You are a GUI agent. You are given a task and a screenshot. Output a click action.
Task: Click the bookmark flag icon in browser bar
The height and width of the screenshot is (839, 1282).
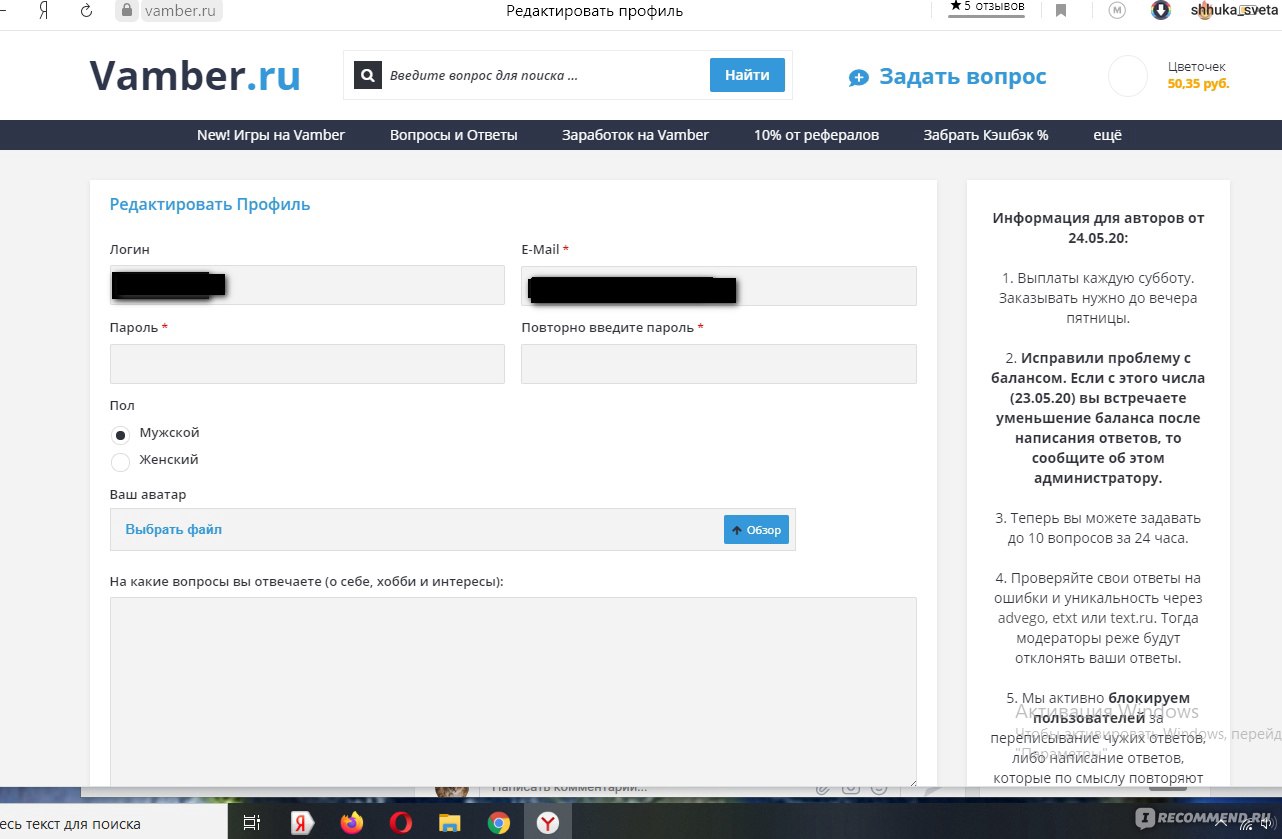1061,10
